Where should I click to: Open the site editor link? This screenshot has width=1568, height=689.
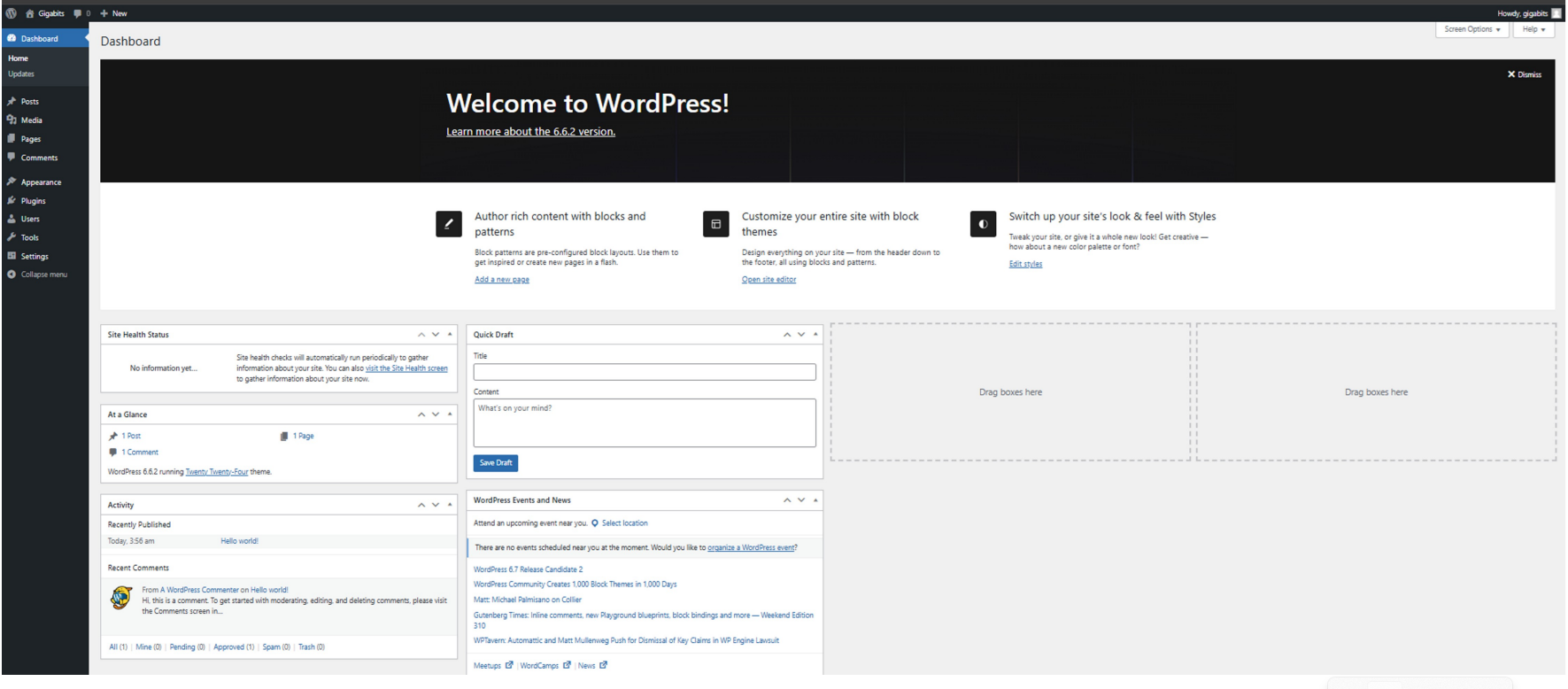(x=769, y=280)
